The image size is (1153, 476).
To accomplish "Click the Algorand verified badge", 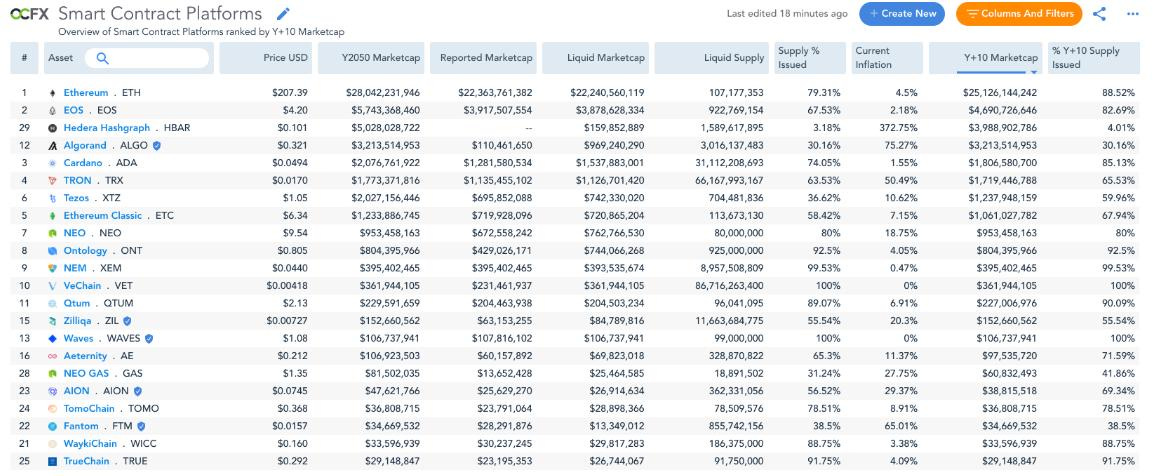I will [156, 146].
